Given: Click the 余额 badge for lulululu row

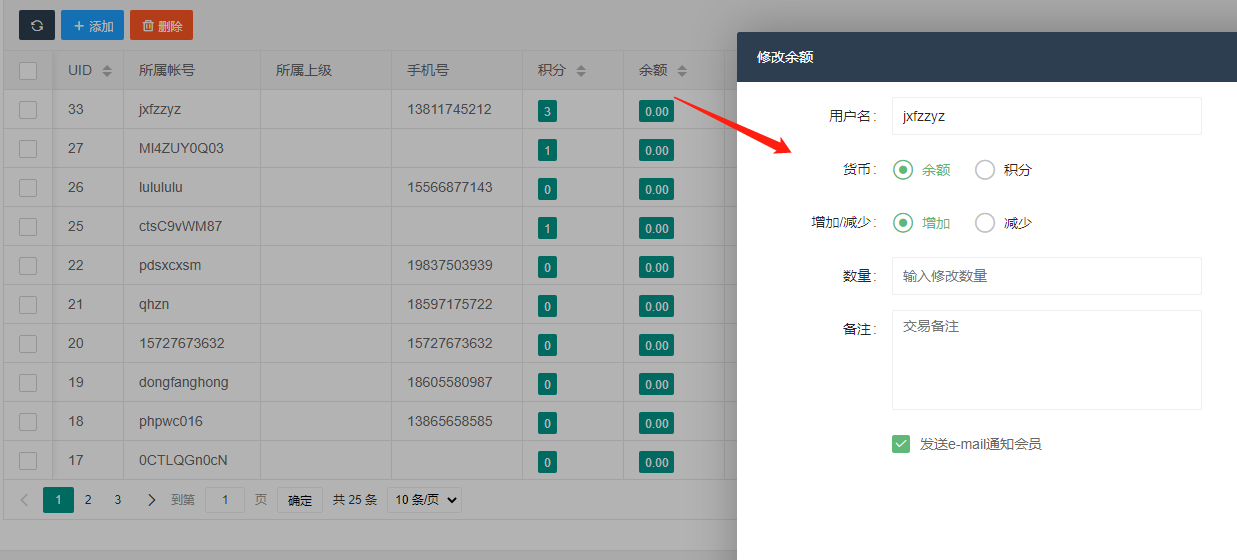Looking at the screenshot, I should tap(656, 189).
